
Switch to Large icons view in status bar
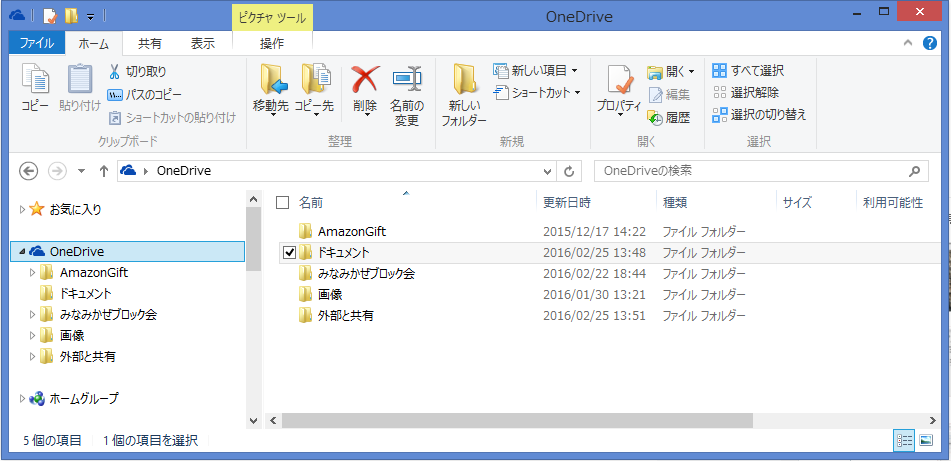coord(926,440)
